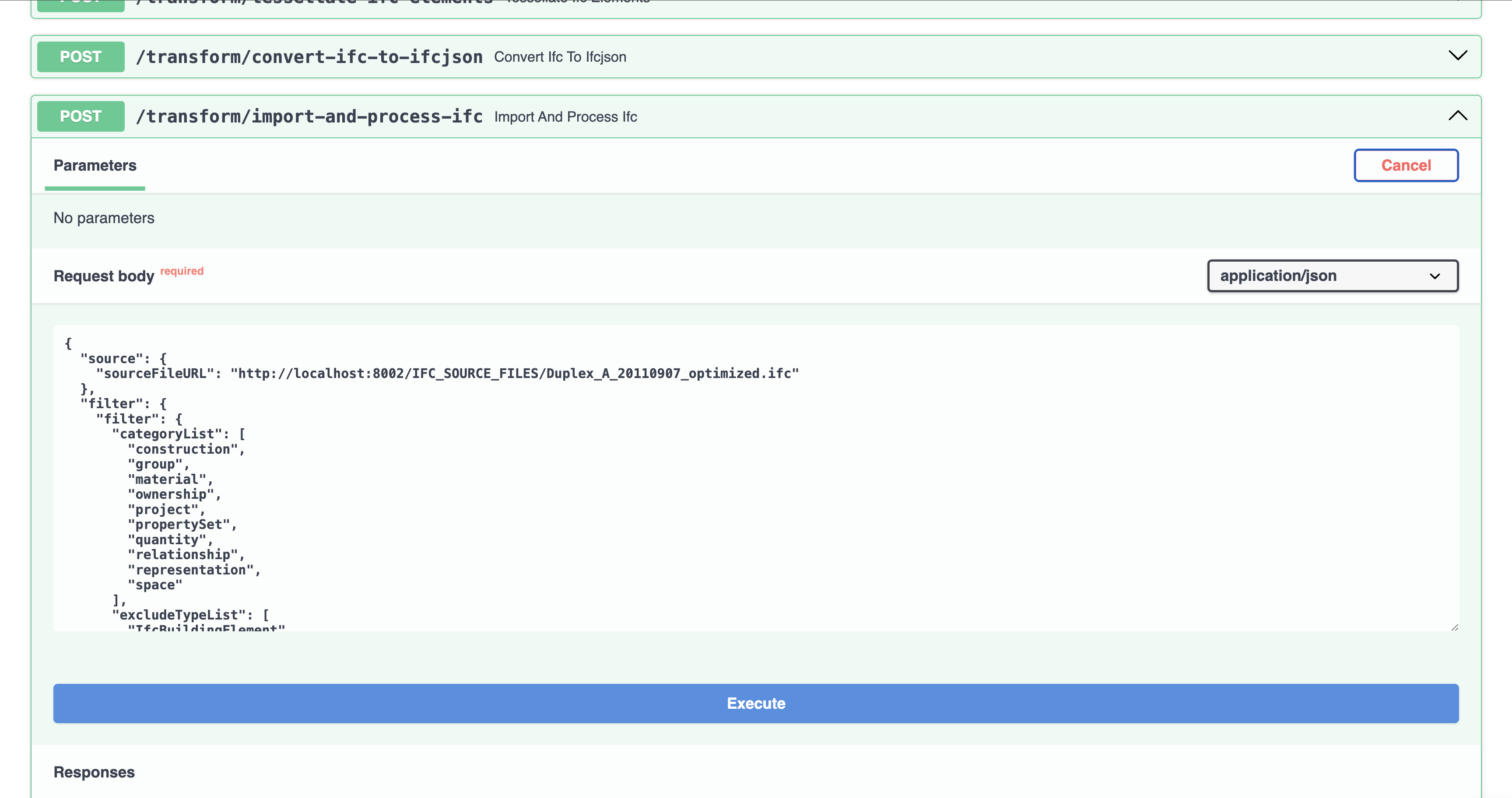Click the POST badge of import-and-process-ifc
Screen dimensions: 1512x798
coord(81,116)
